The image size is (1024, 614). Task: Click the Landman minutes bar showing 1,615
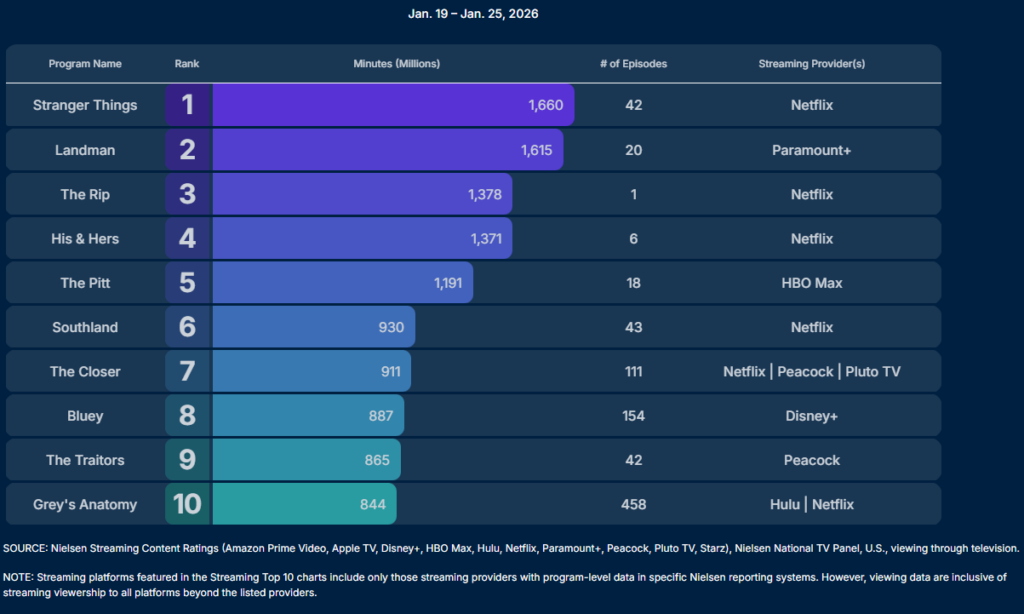[x=387, y=150]
